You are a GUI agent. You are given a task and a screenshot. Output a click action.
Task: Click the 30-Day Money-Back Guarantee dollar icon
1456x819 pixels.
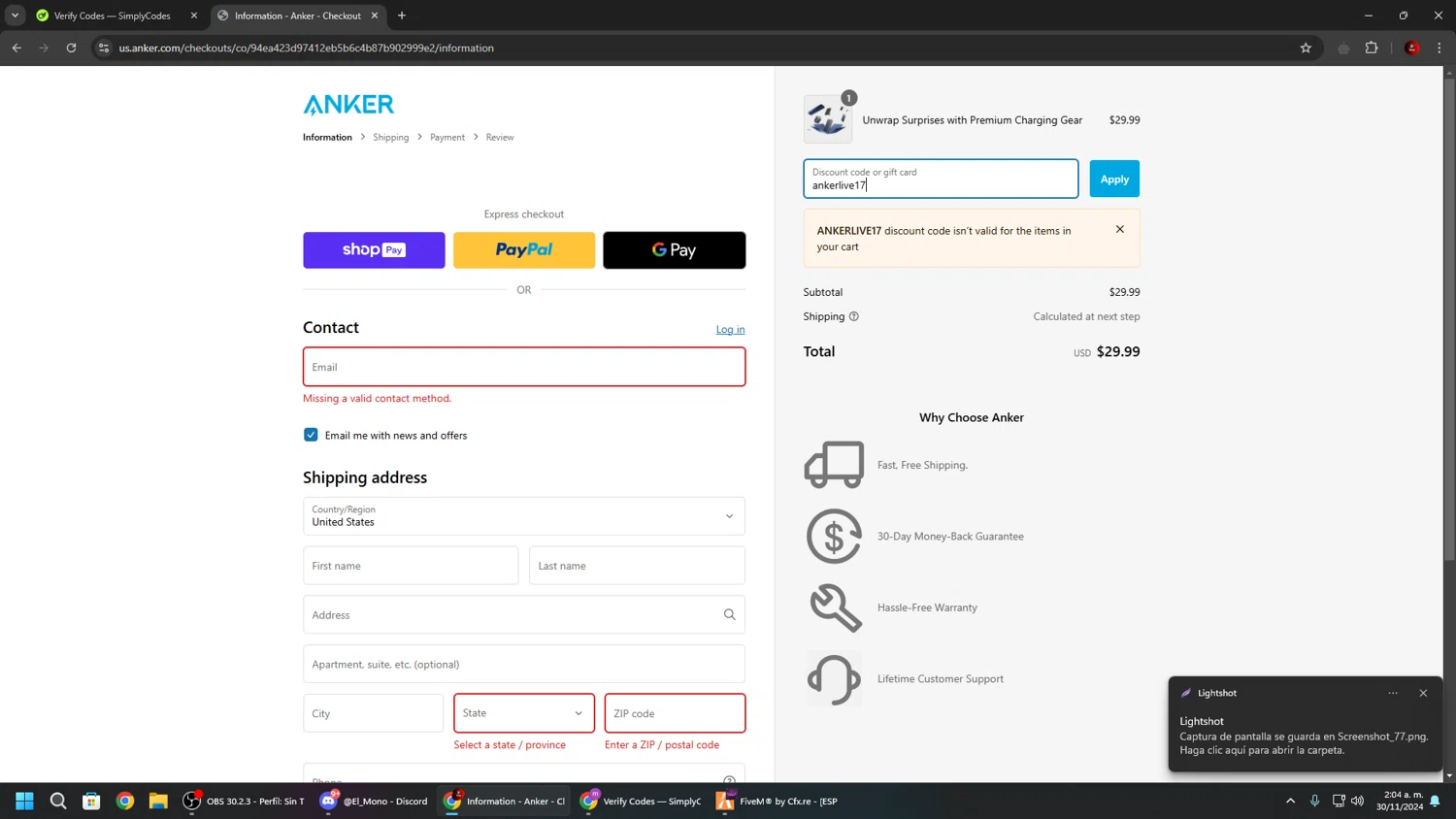834,536
